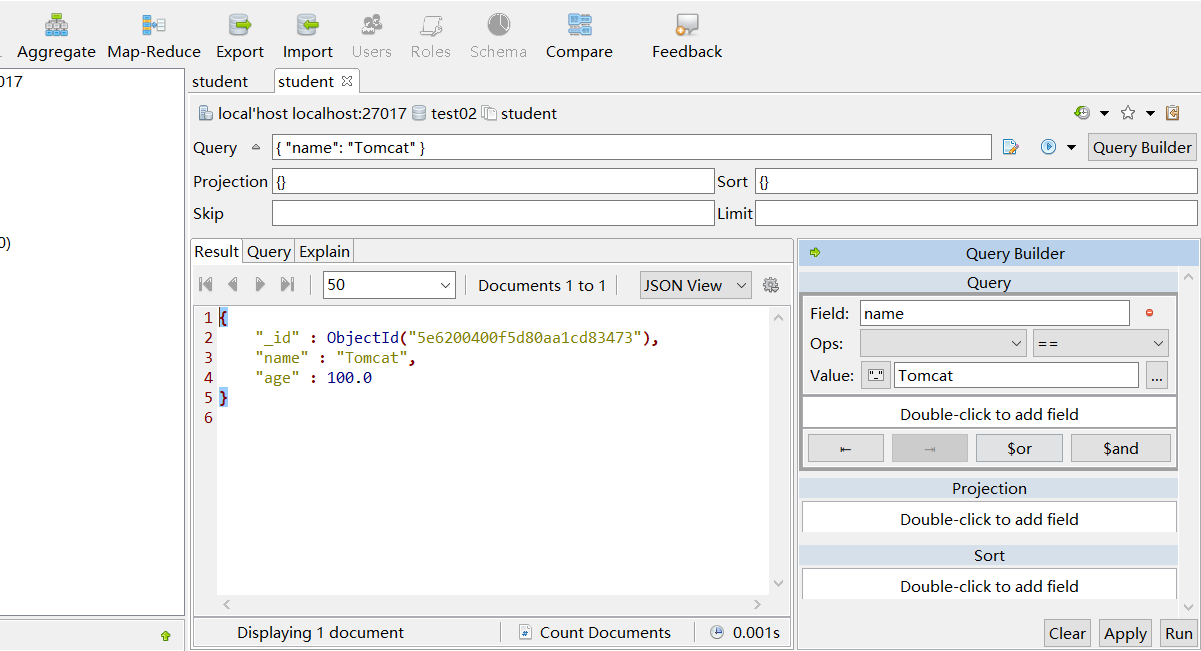Image resolution: width=1201 pixels, height=651 pixels.
Task: Open the first Ops dropdown
Action: point(943,343)
